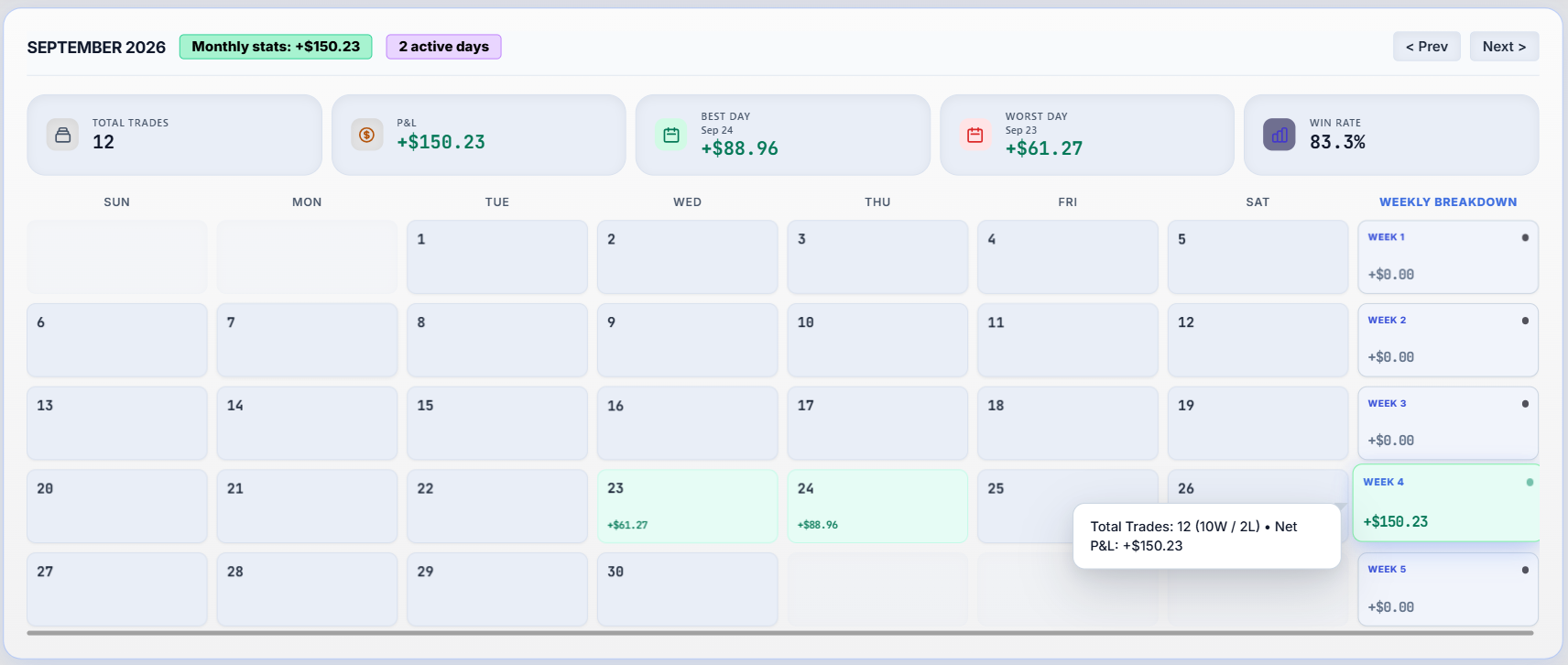Open the Week 1 breakdown card
This screenshot has height=665, width=1568.
(1448, 257)
